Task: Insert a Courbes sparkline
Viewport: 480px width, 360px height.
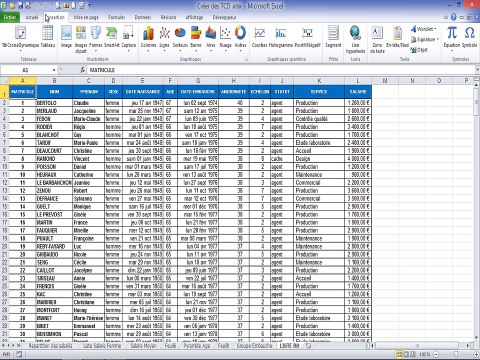Action: (x=259, y=37)
